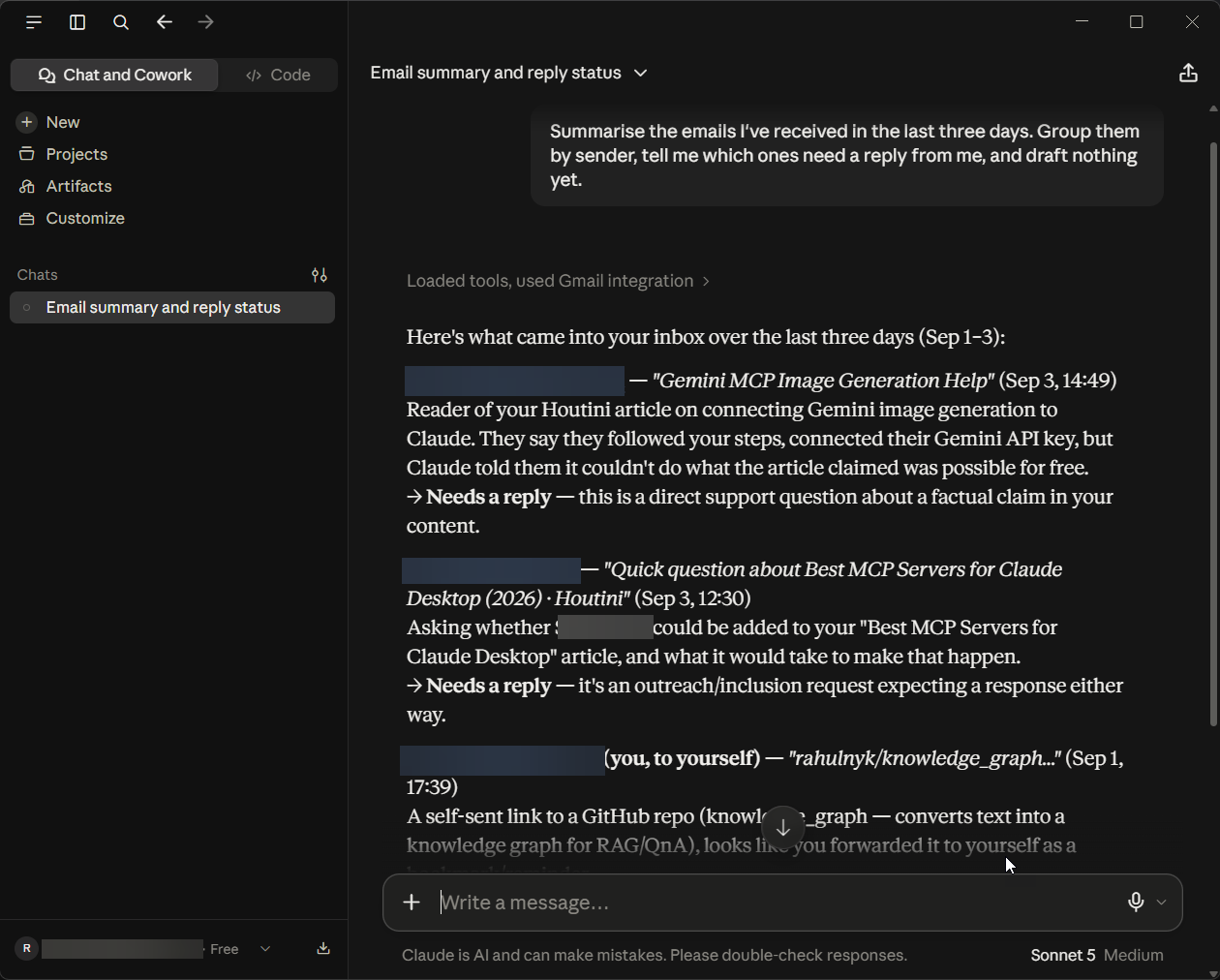Open the account menu chevron beside Free
Screen dimensions: 1220x980
click(x=265, y=949)
